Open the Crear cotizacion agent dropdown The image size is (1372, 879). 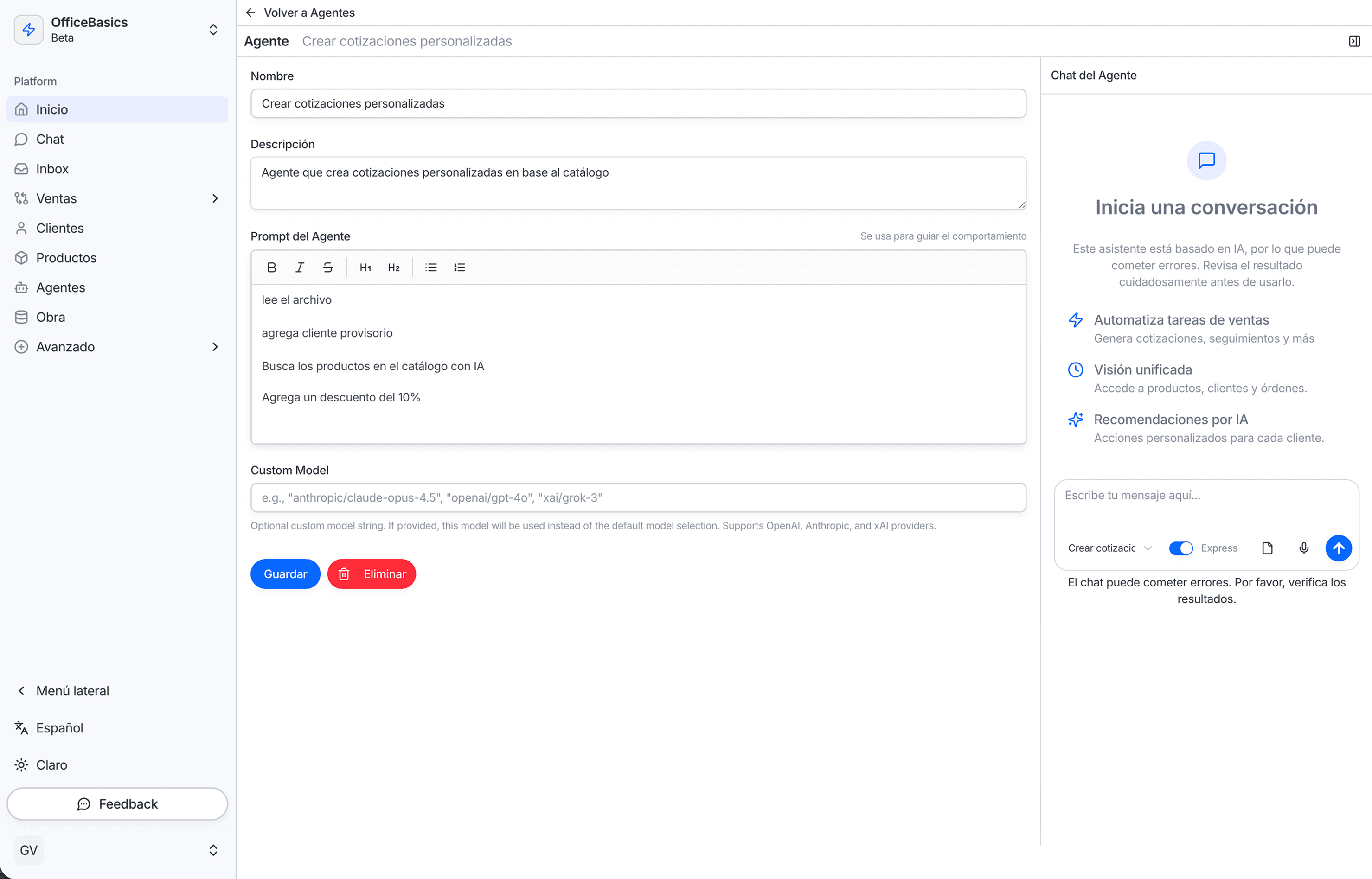pos(1109,548)
